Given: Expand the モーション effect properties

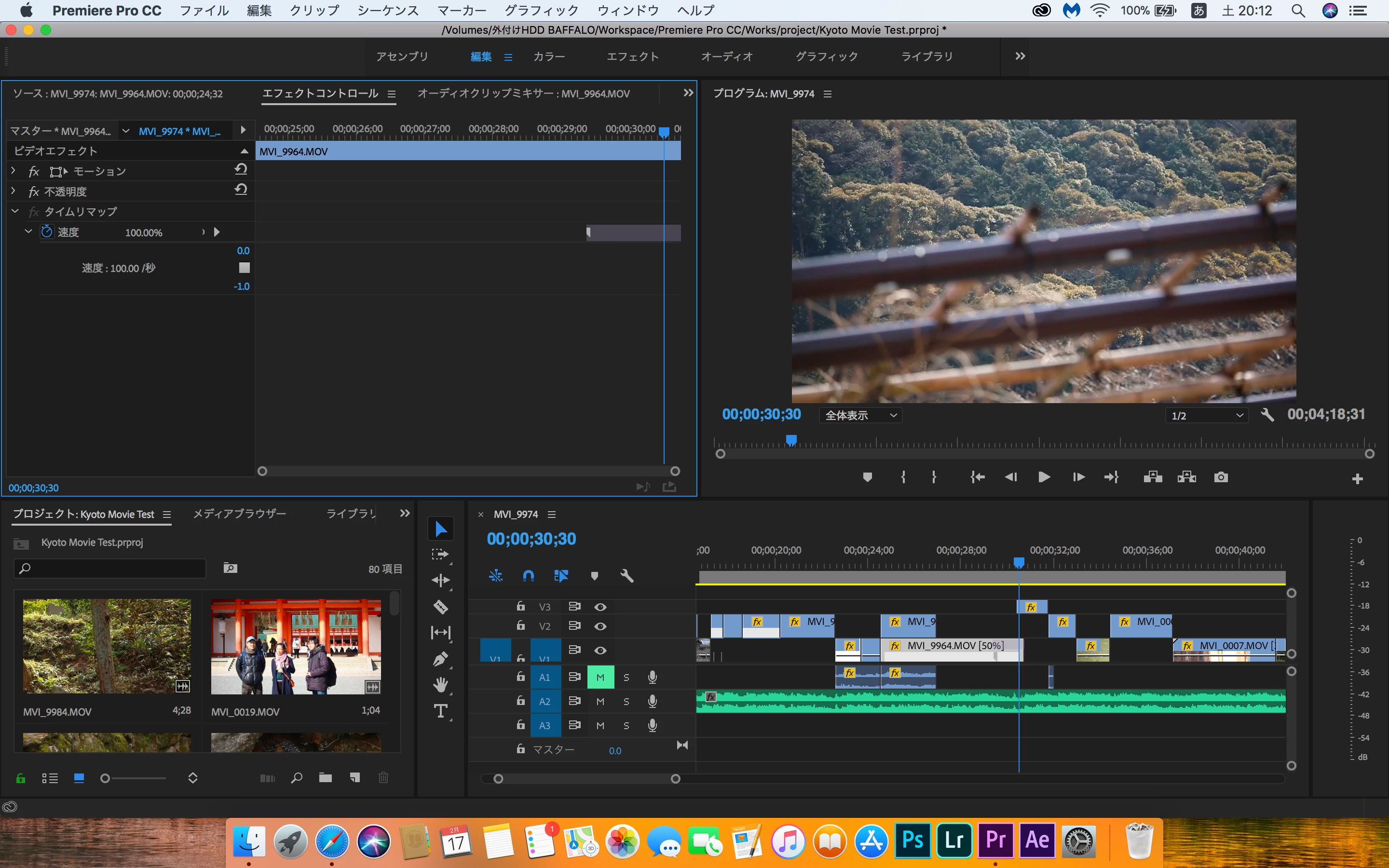Looking at the screenshot, I should pyautogui.click(x=14, y=171).
